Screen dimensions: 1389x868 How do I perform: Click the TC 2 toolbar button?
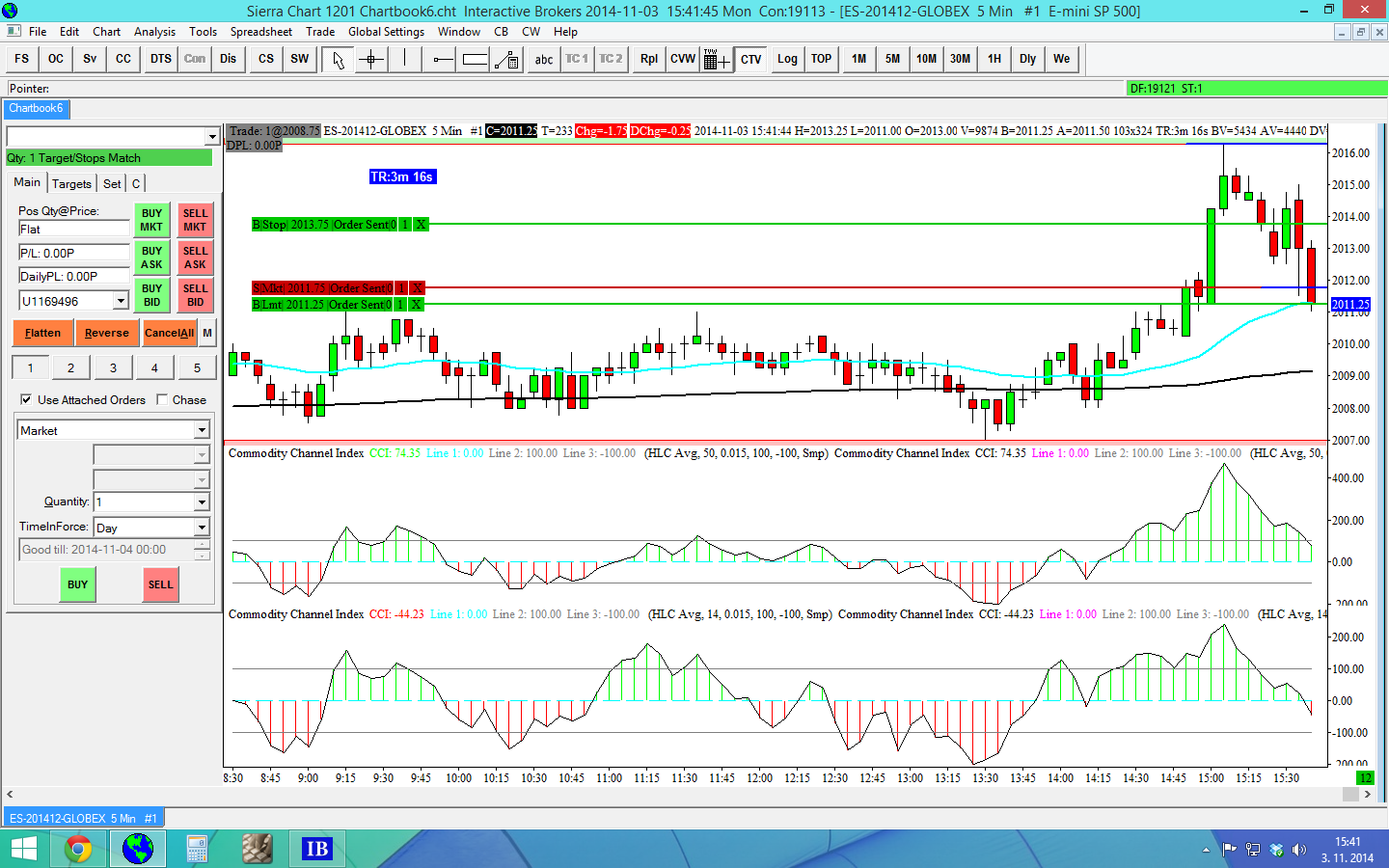pyautogui.click(x=611, y=59)
